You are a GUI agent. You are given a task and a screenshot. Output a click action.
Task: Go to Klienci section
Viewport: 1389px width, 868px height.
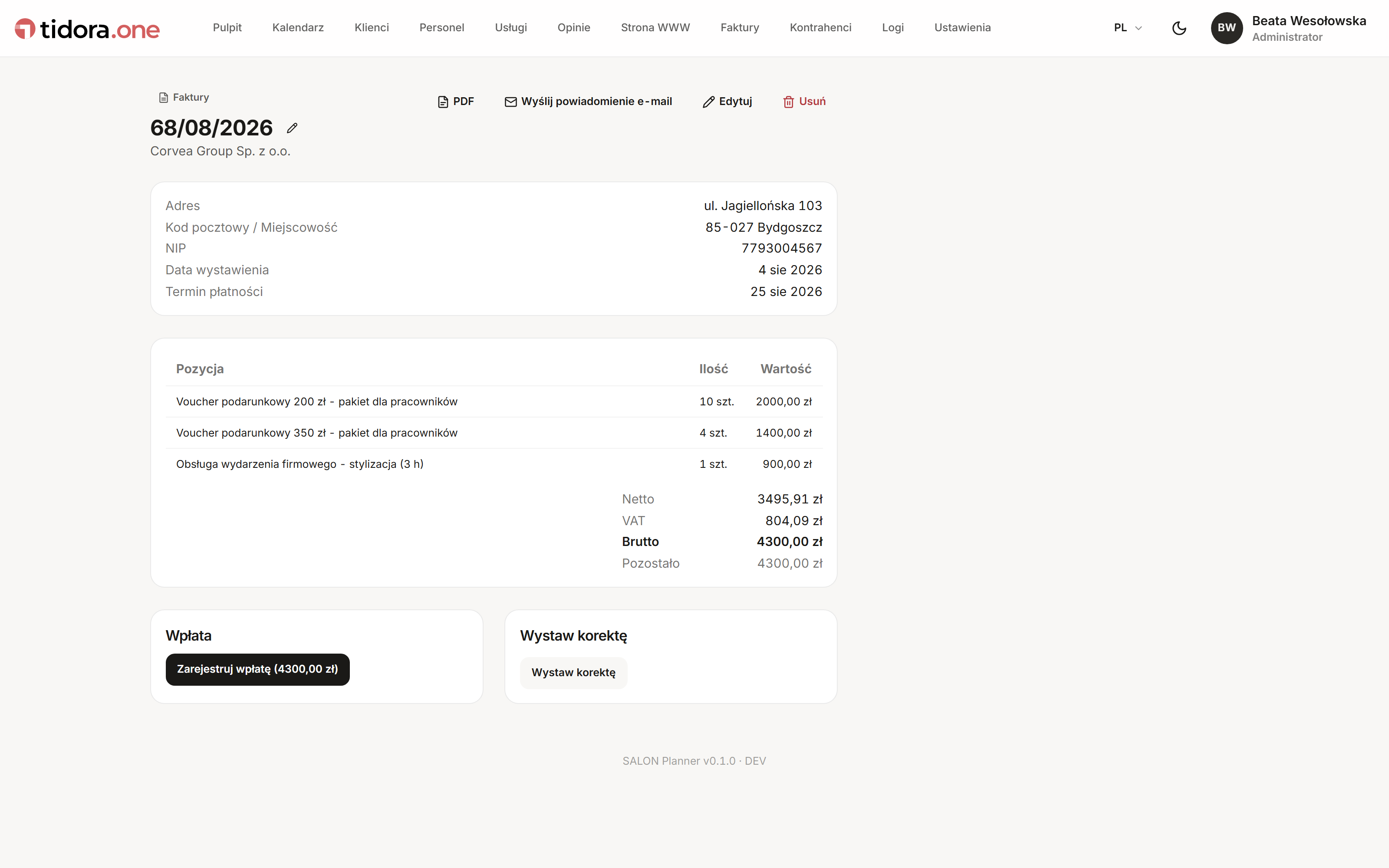pos(372,27)
